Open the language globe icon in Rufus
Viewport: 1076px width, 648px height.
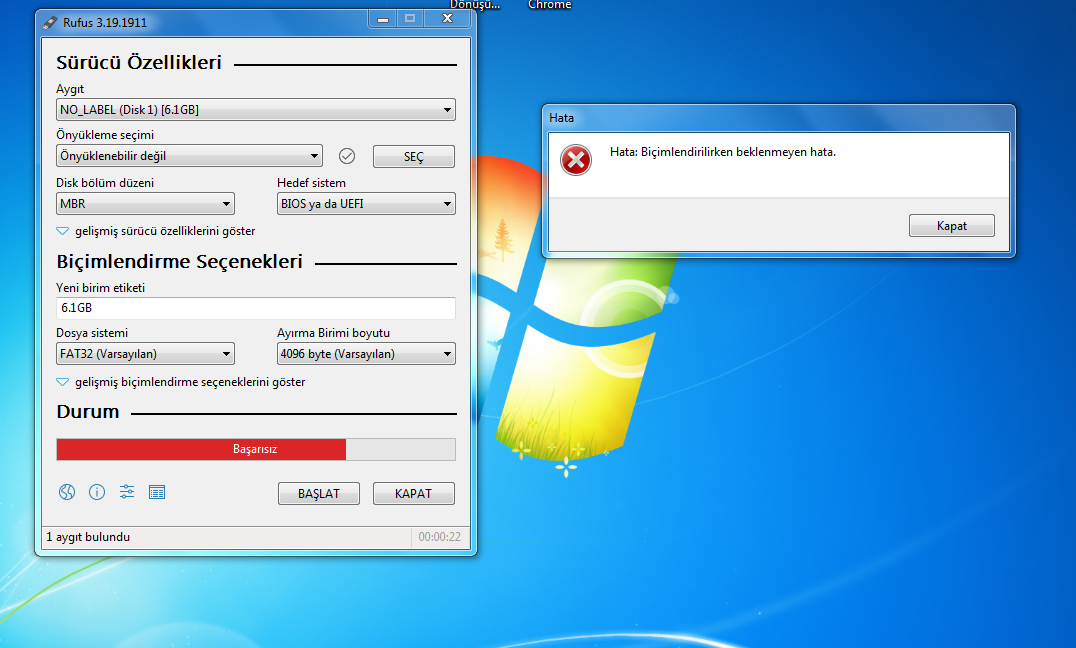coord(67,491)
